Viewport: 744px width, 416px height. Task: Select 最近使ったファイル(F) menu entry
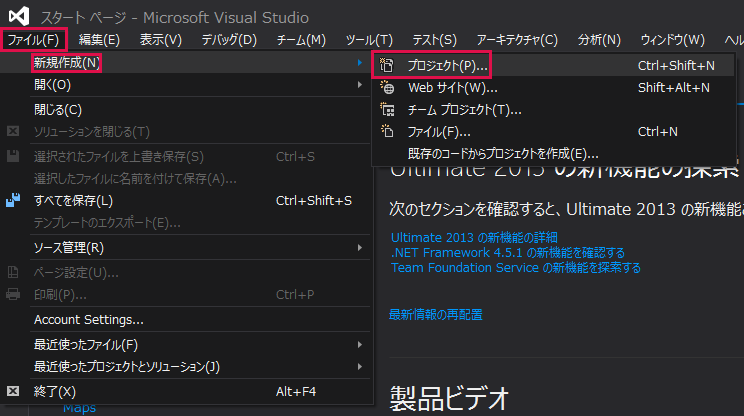(x=185, y=344)
